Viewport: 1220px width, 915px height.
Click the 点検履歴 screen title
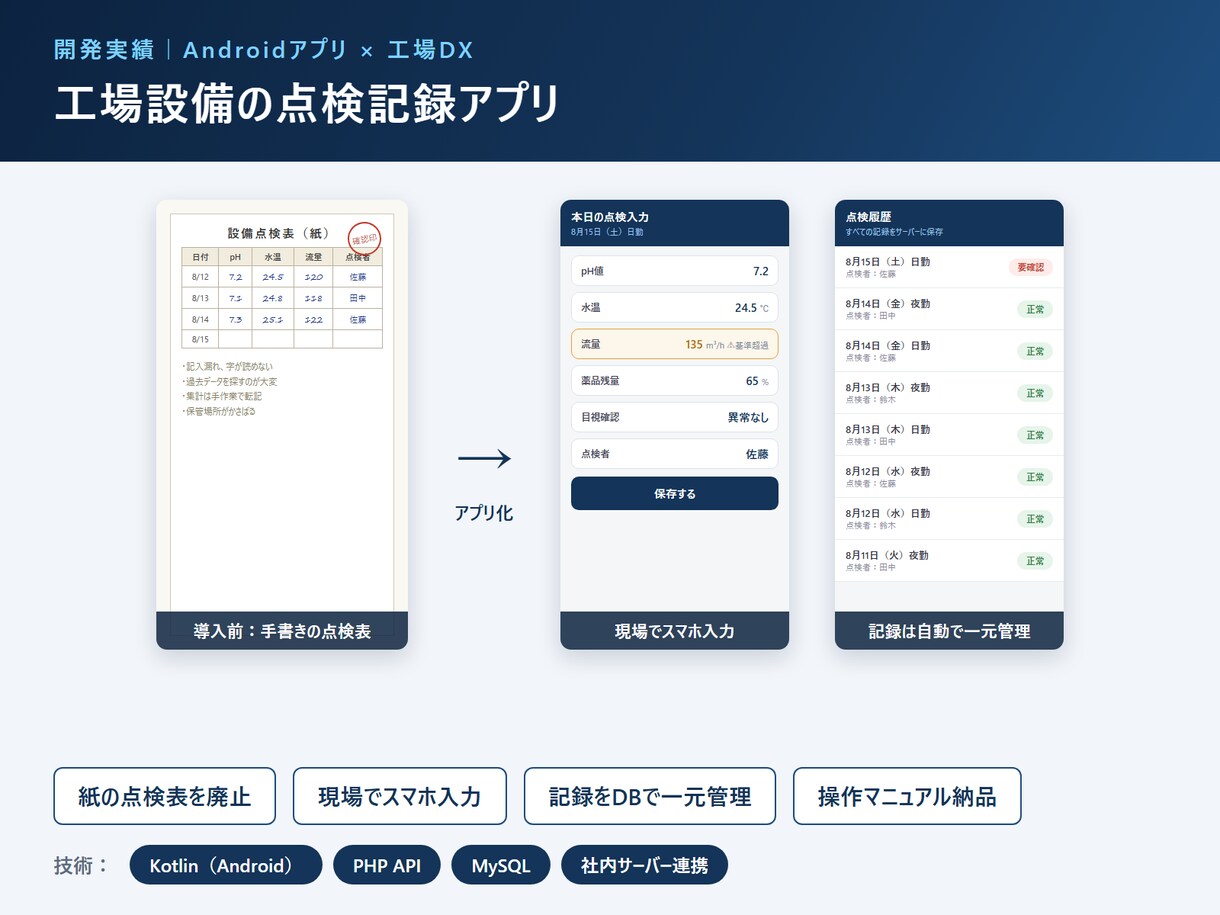[868, 216]
